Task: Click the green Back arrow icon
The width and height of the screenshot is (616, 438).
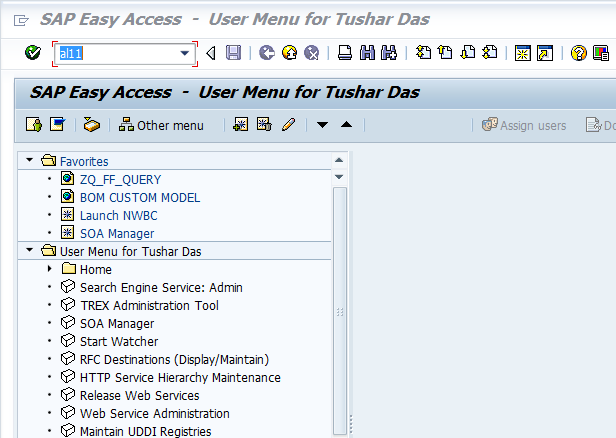Action: pyautogui.click(x=267, y=53)
